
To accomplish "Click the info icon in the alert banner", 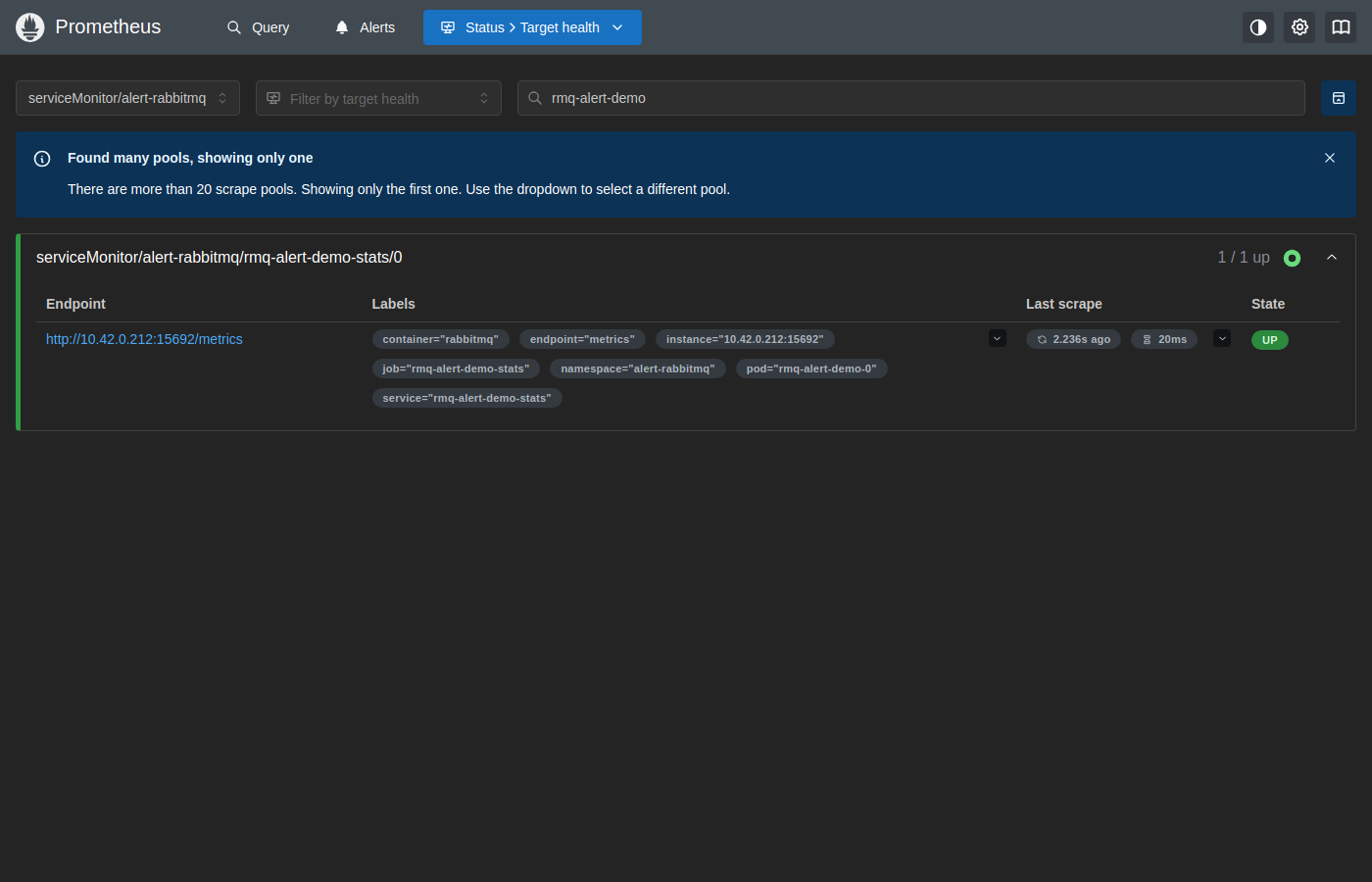I will (x=42, y=159).
